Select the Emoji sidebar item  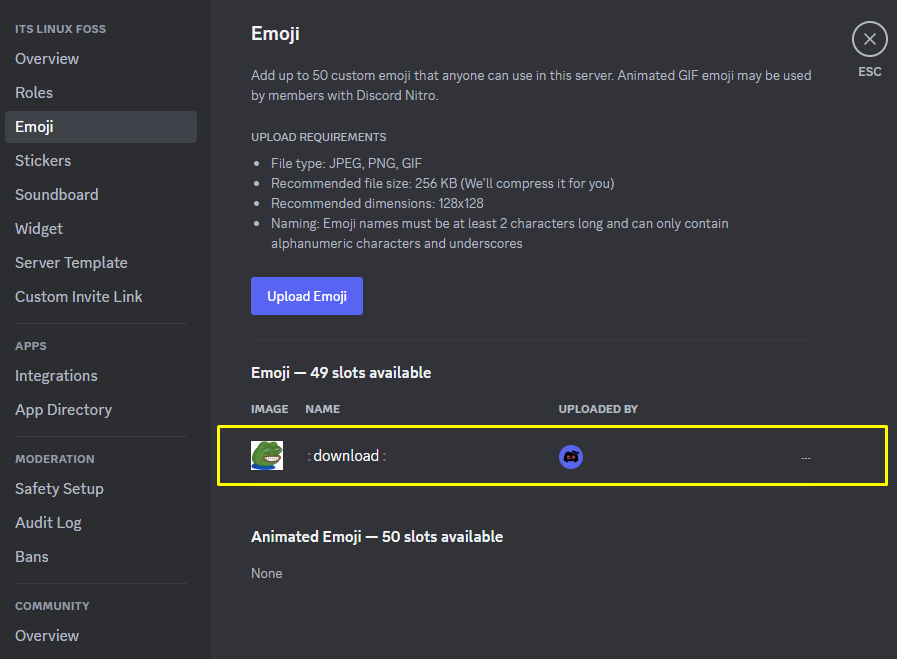pos(101,126)
